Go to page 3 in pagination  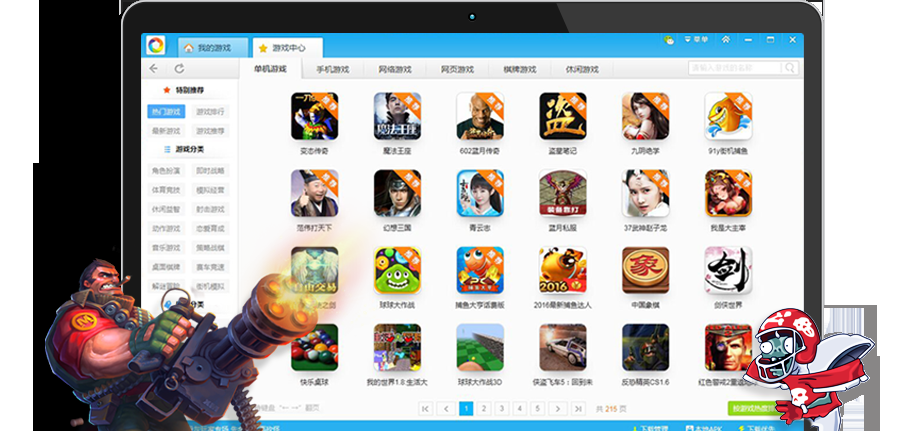click(502, 409)
